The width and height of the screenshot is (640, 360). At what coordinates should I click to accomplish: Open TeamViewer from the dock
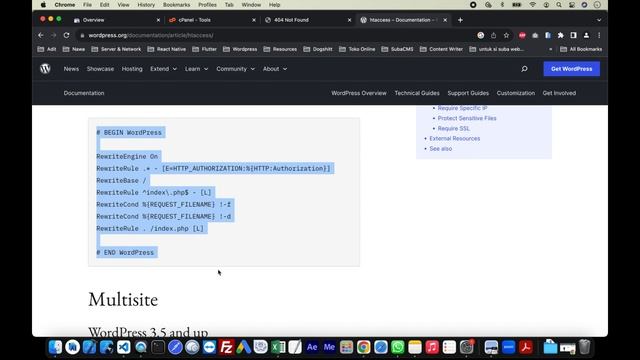click(209, 347)
